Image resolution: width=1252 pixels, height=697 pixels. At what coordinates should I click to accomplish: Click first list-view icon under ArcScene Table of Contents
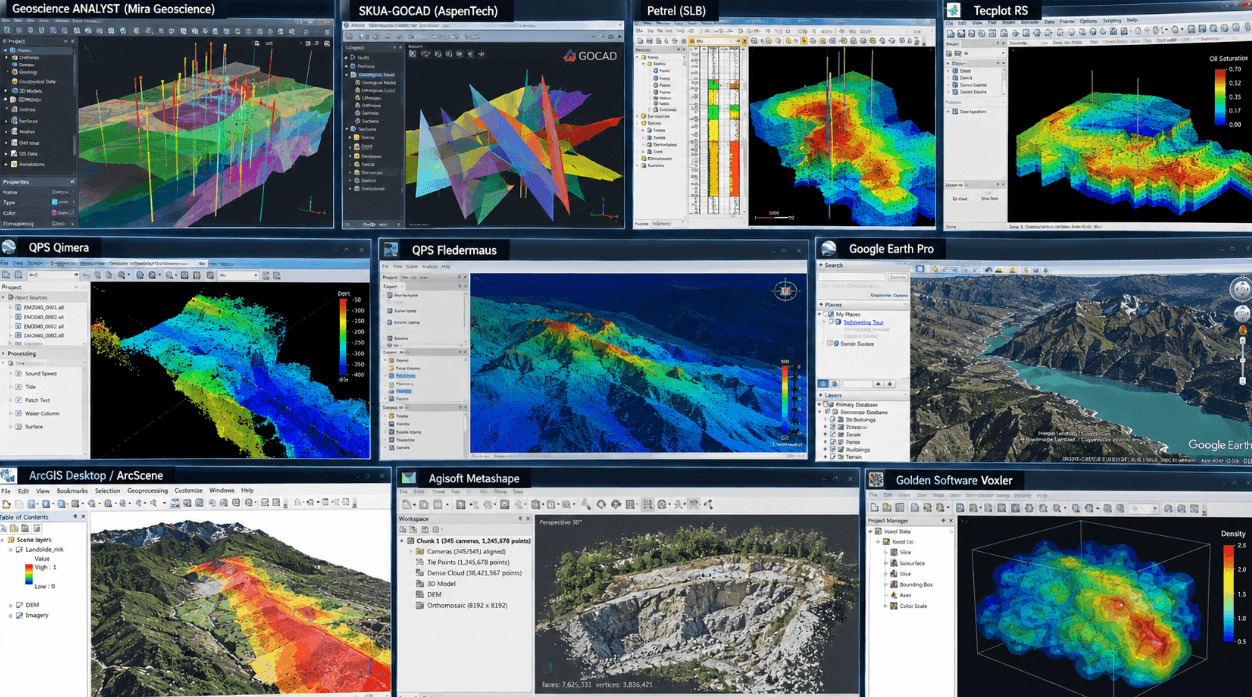click(5, 528)
